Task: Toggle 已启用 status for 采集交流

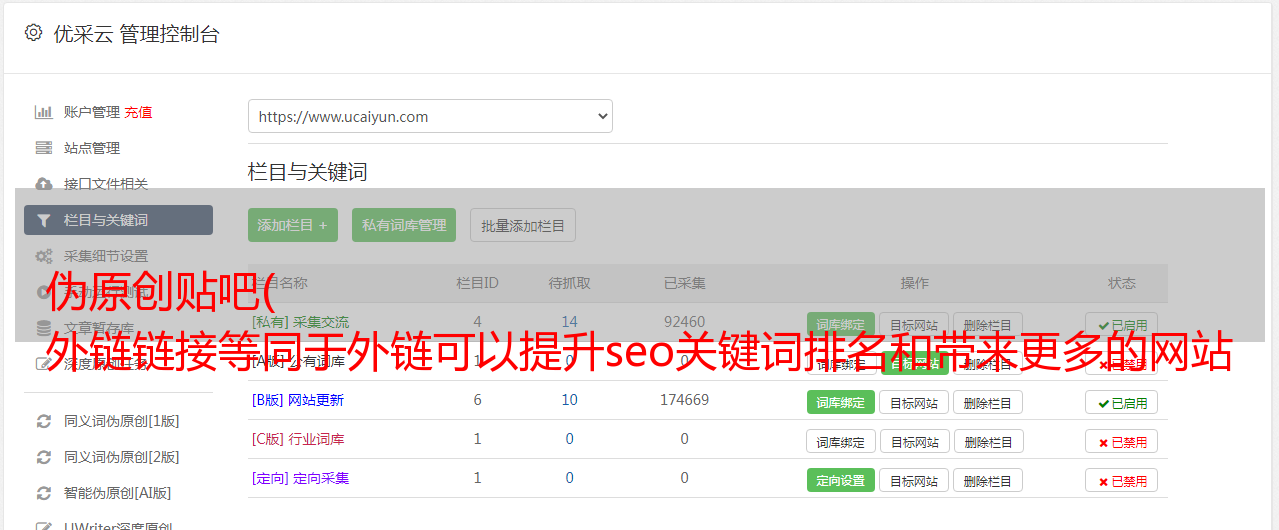Action: tap(1122, 325)
